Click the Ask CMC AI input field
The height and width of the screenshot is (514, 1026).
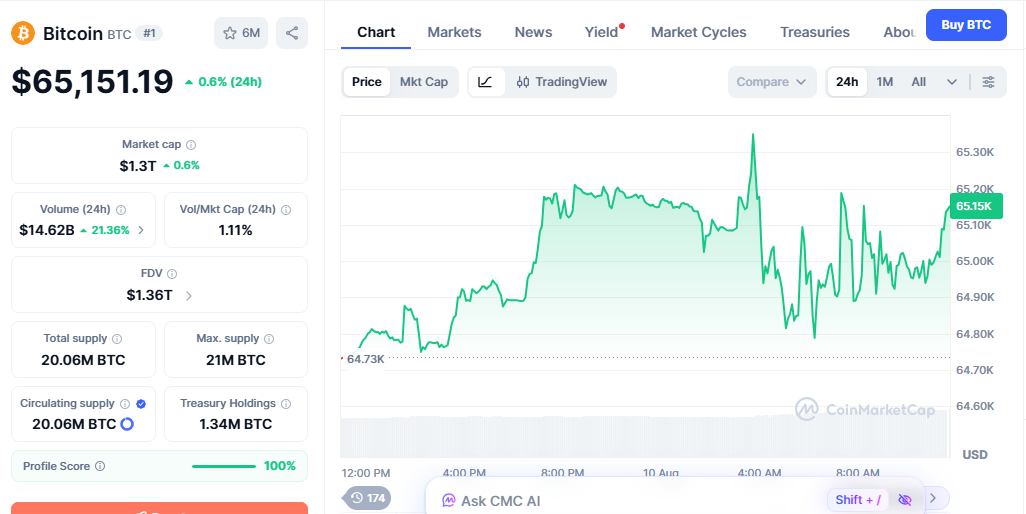coord(674,498)
